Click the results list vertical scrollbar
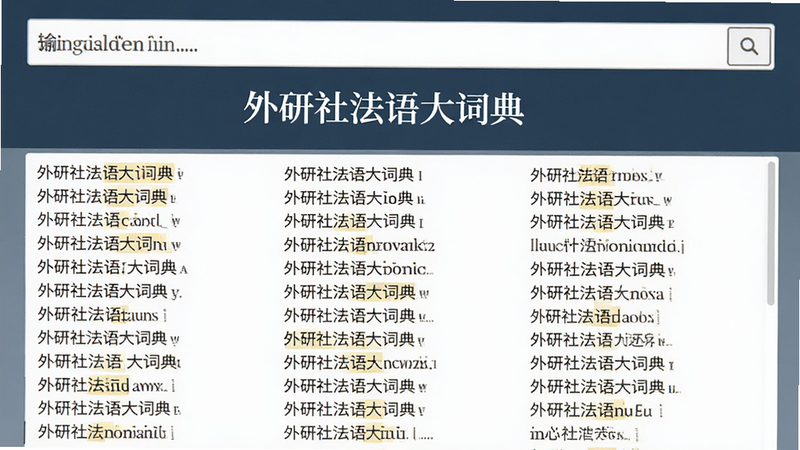This screenshot has height=450, width=800. pyautogui.click(x=771, y=234)
